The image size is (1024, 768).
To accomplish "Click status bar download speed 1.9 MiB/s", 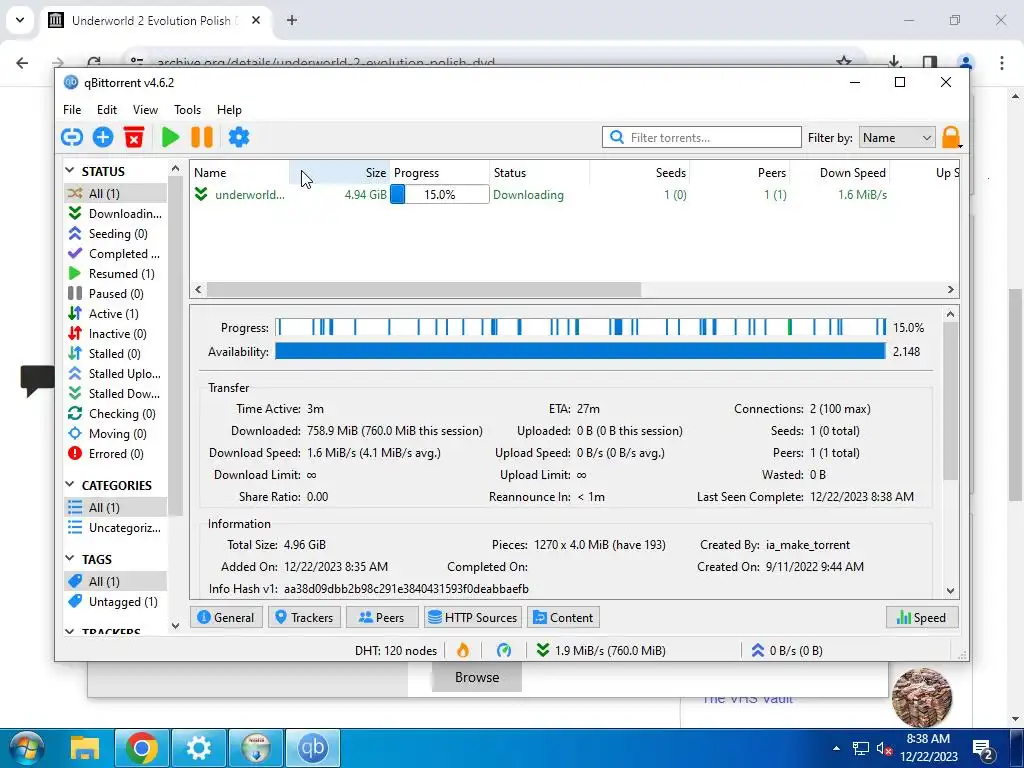I will pyautogui.click(x=601, y=650).
